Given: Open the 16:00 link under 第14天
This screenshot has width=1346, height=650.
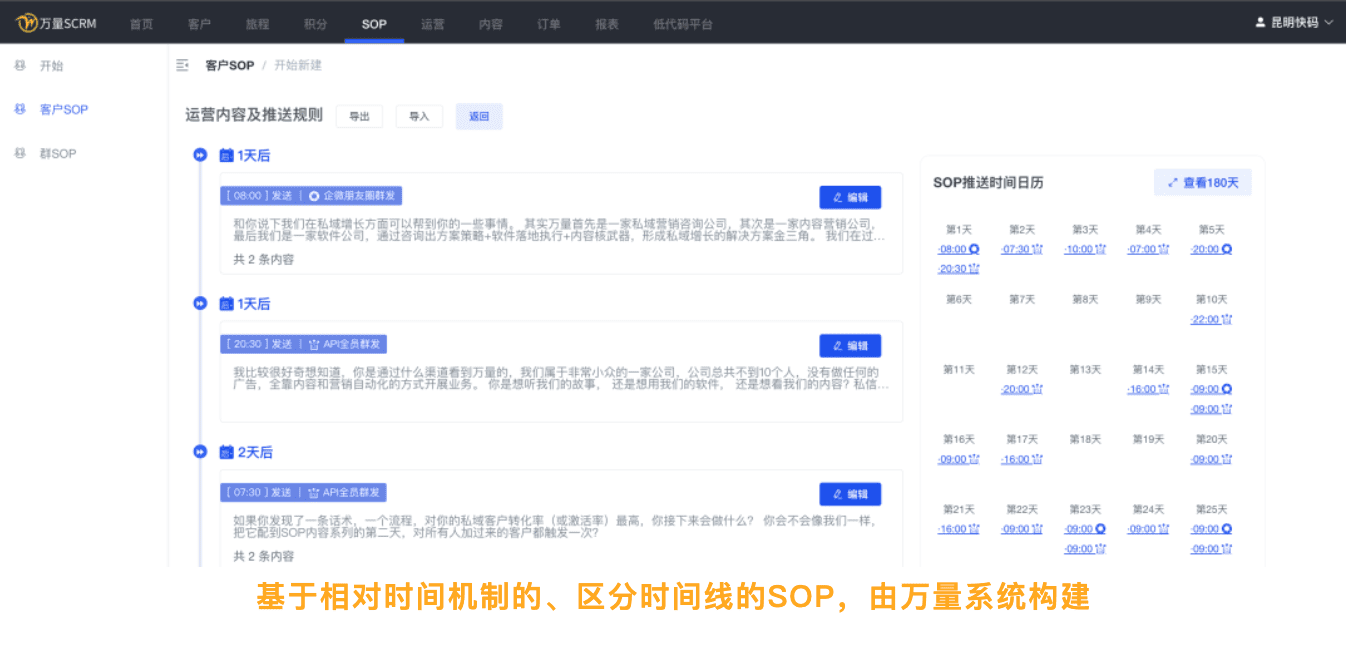Looking at the screenshot, I should [1148, 389].
